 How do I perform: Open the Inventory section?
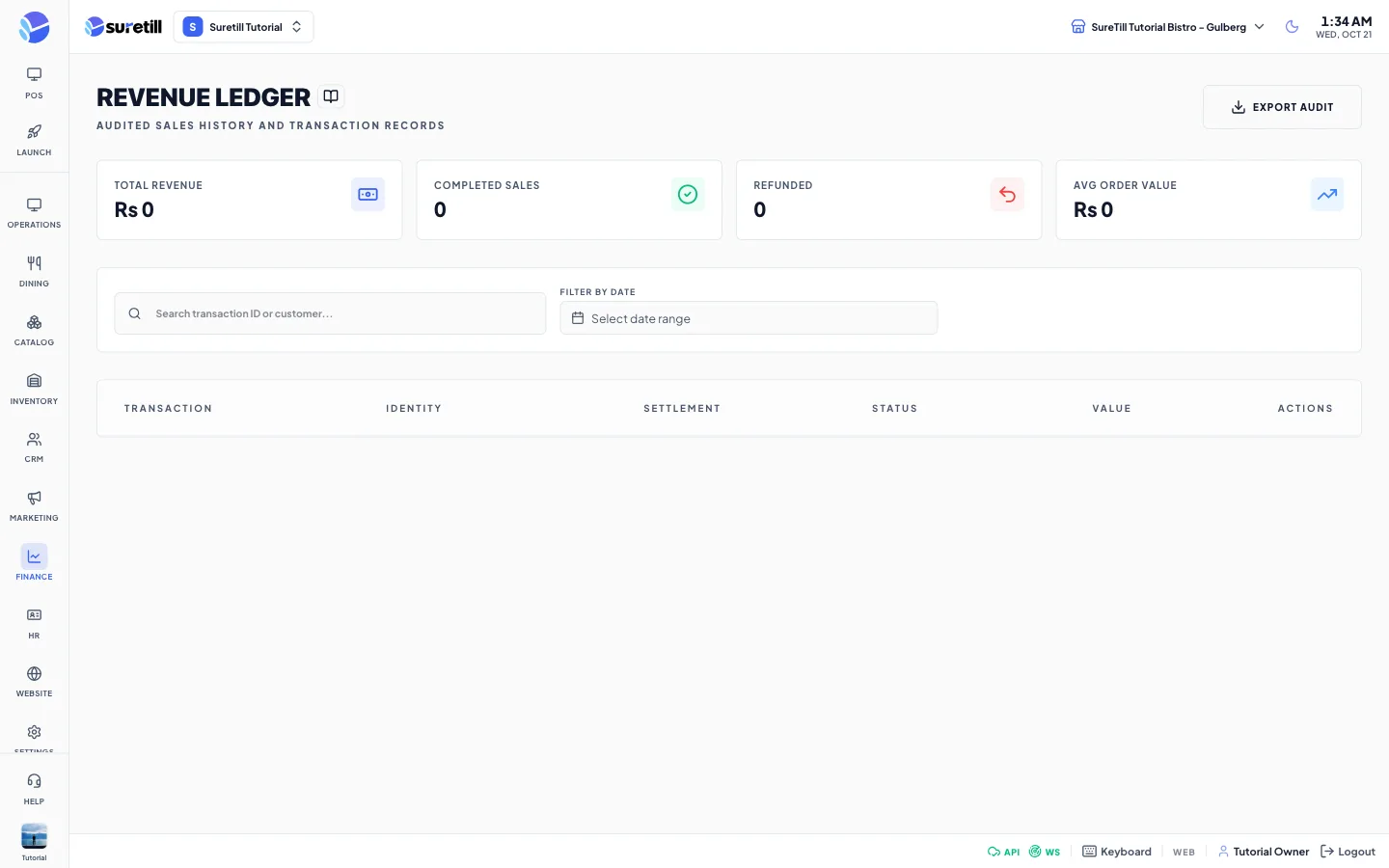click(x=34, y=390)
